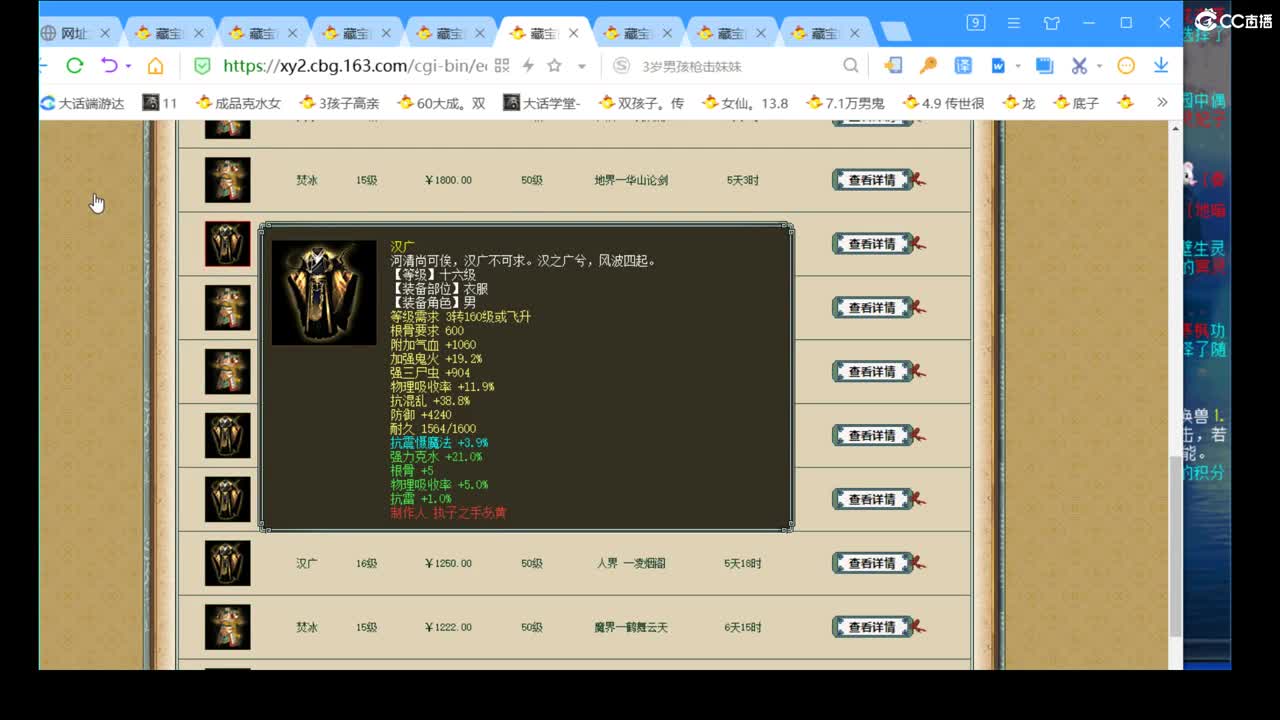1280x720 pixels.
Task: Open the 大话学堂- bookmark
Action: pyautogui.click(x=542, y=102)
